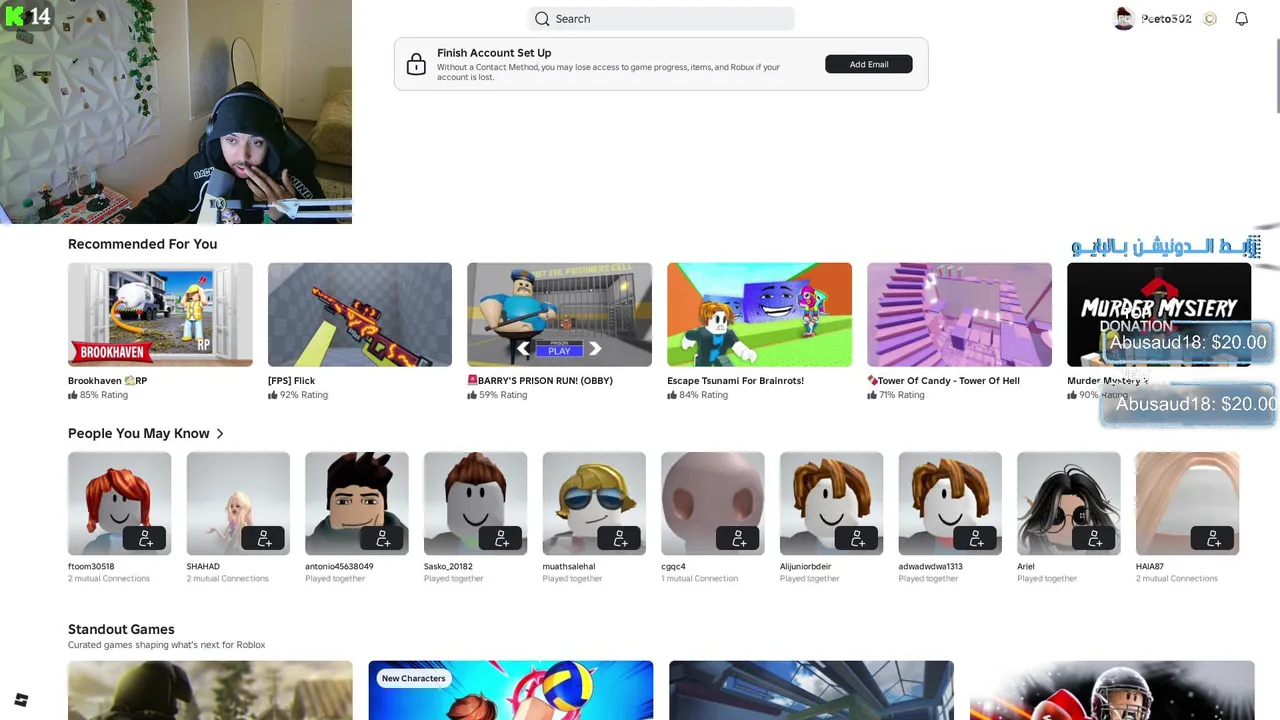This screenshot has height=720, width=1280.
Task: Open Ariel avatar thumbnail
Action: [1068, 503]
